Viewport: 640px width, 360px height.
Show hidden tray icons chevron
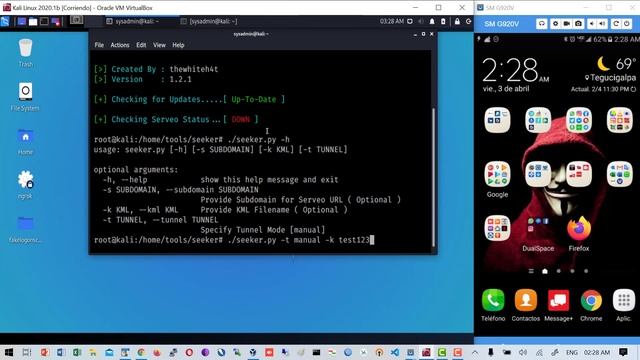(x=475, y=352)
